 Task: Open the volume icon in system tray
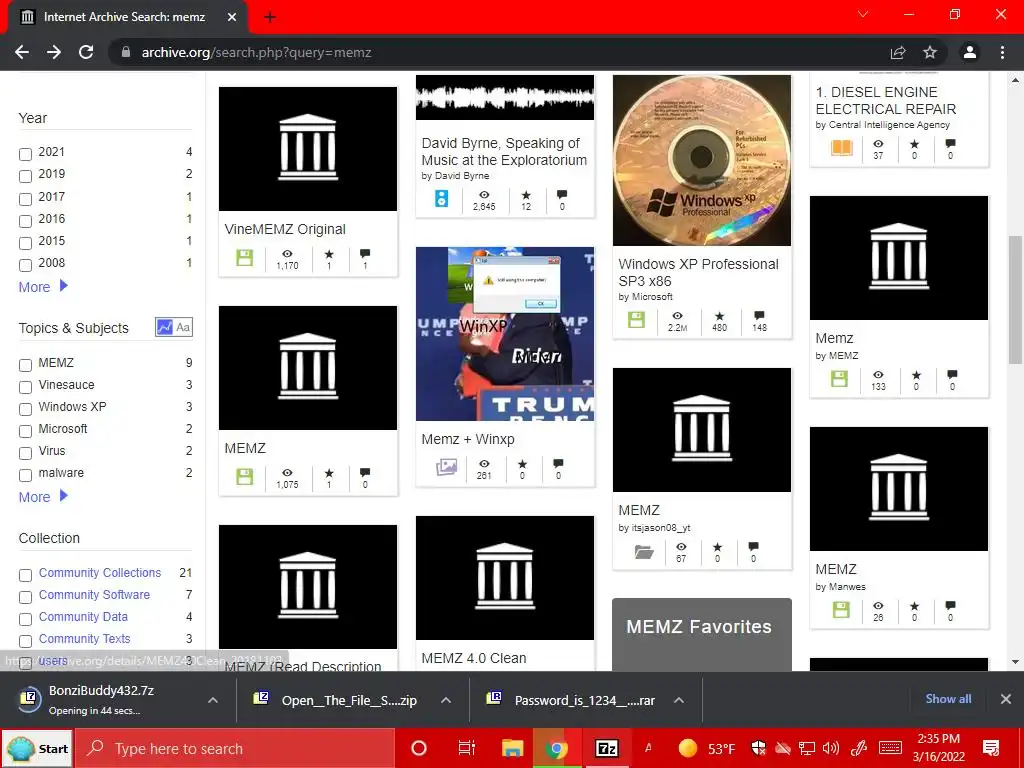point(831,748)
